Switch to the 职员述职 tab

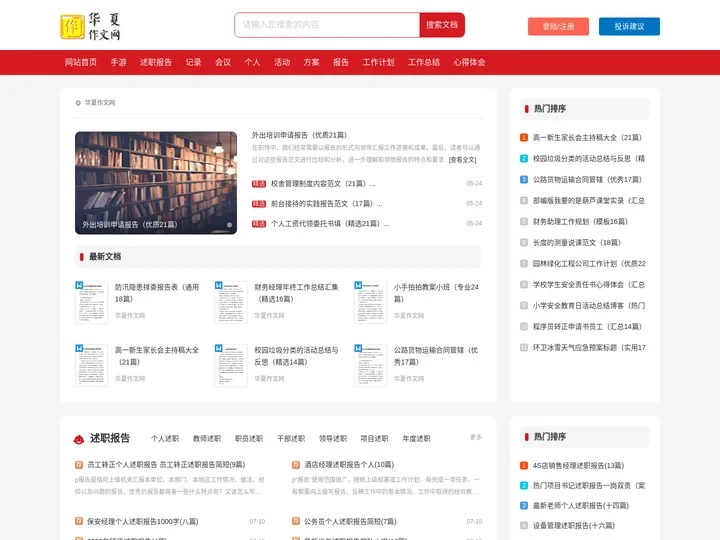tap(249, 439)
